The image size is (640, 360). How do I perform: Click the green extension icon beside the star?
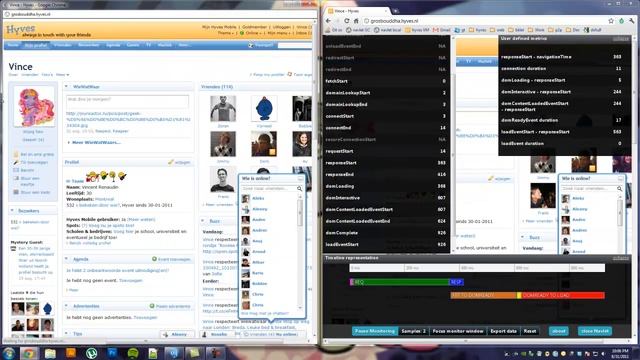(x=621, y=21)
